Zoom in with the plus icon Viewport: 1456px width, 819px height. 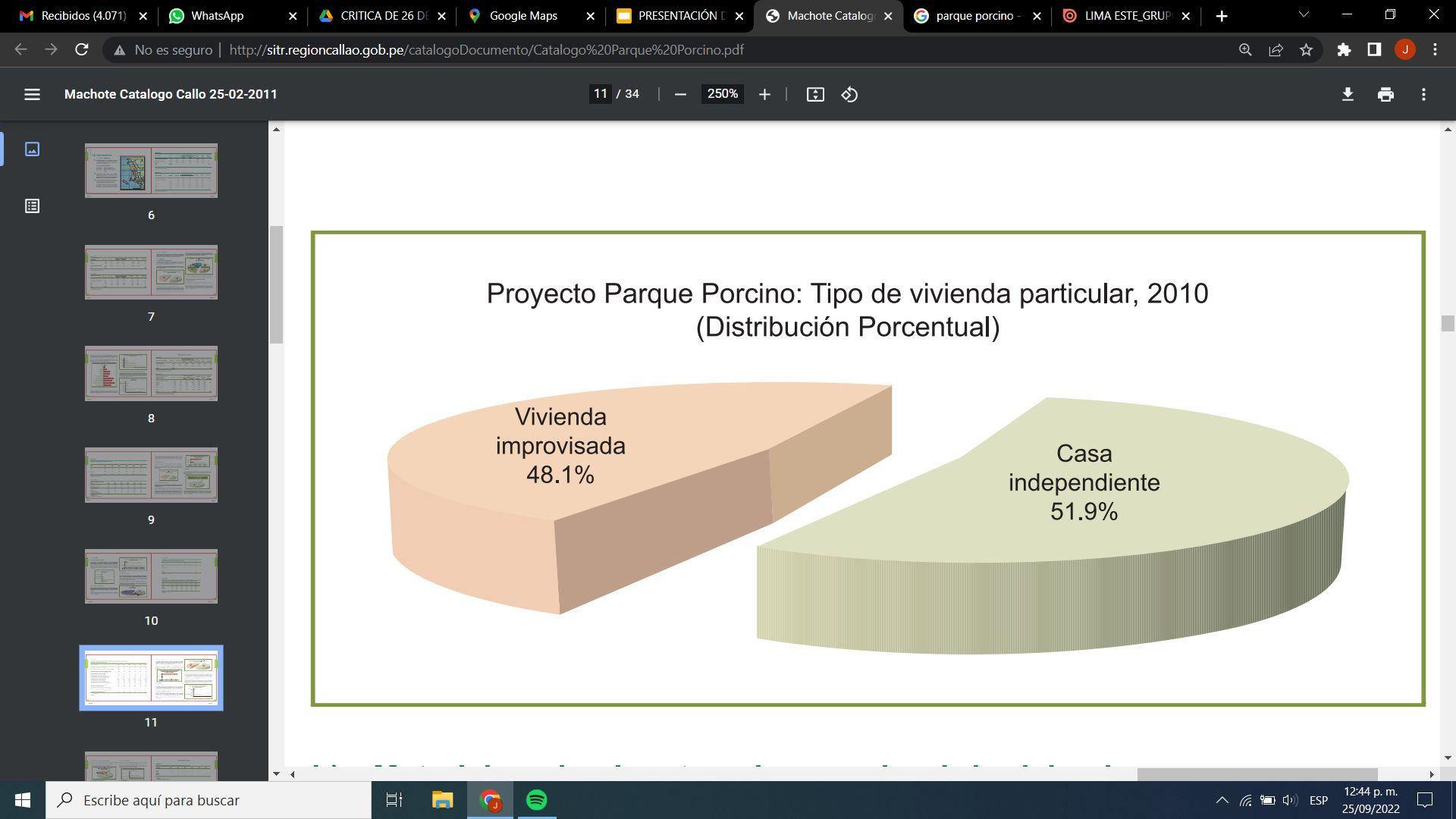pyautogui.click(x=764, y=94)
